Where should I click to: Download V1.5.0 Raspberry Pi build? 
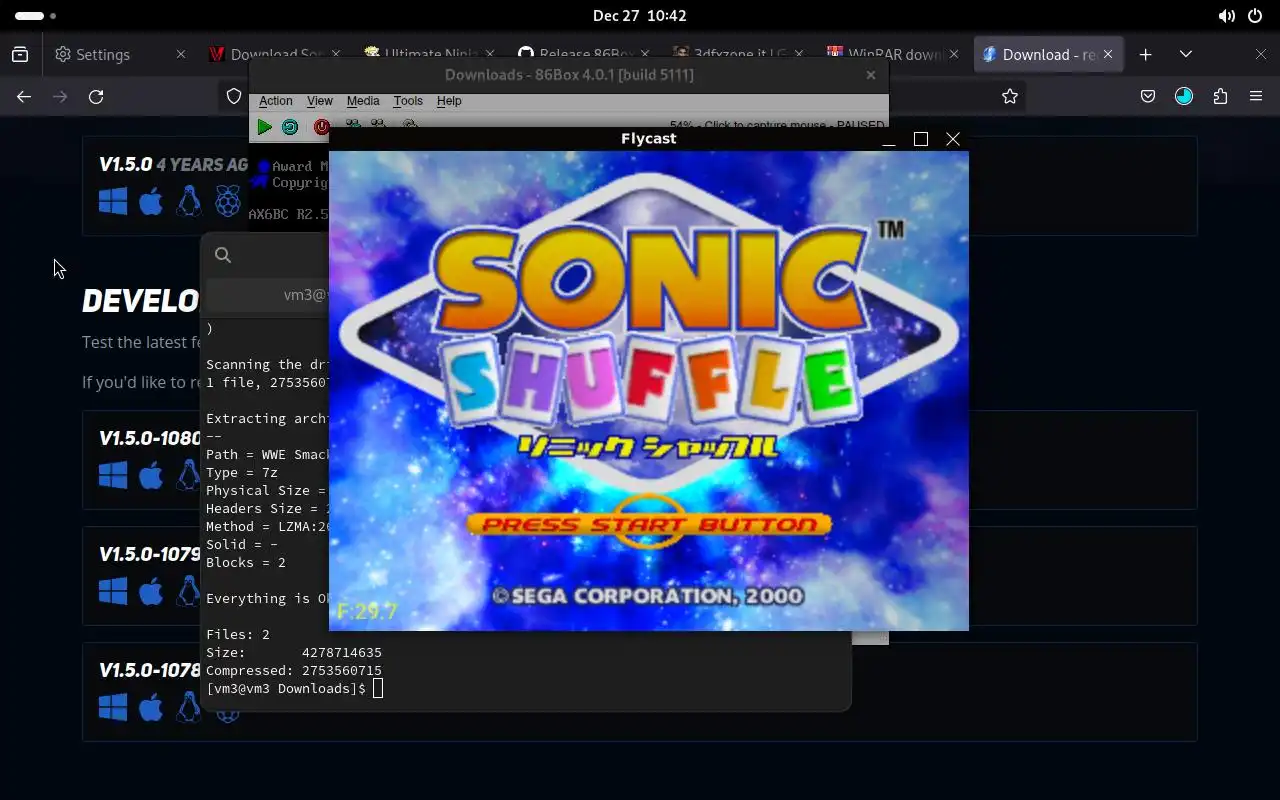coord(228,202)
